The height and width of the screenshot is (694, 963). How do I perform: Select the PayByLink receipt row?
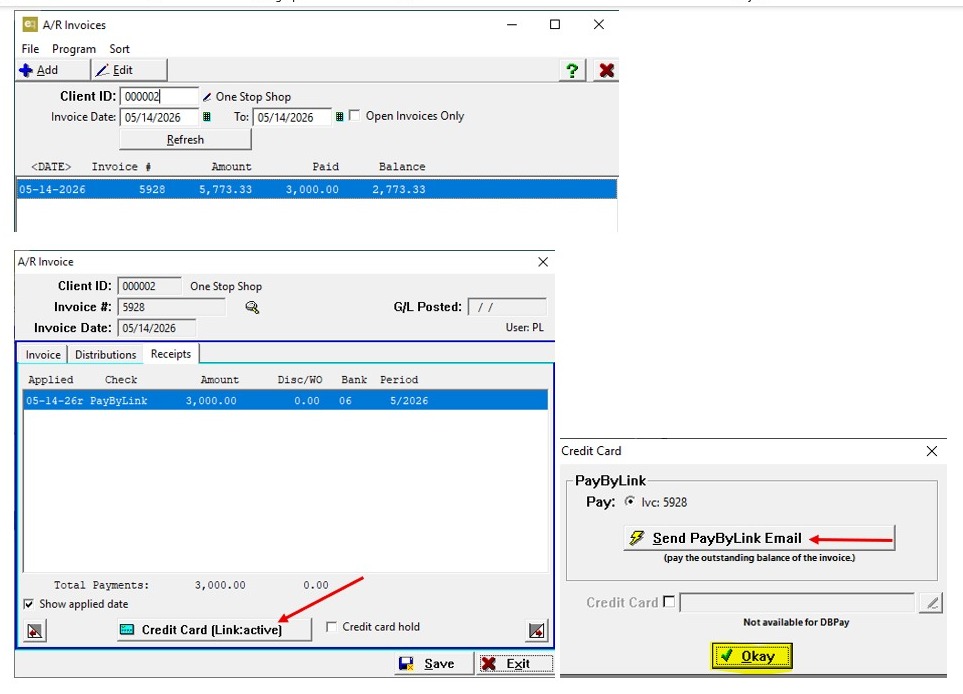(x=286, y=400)
